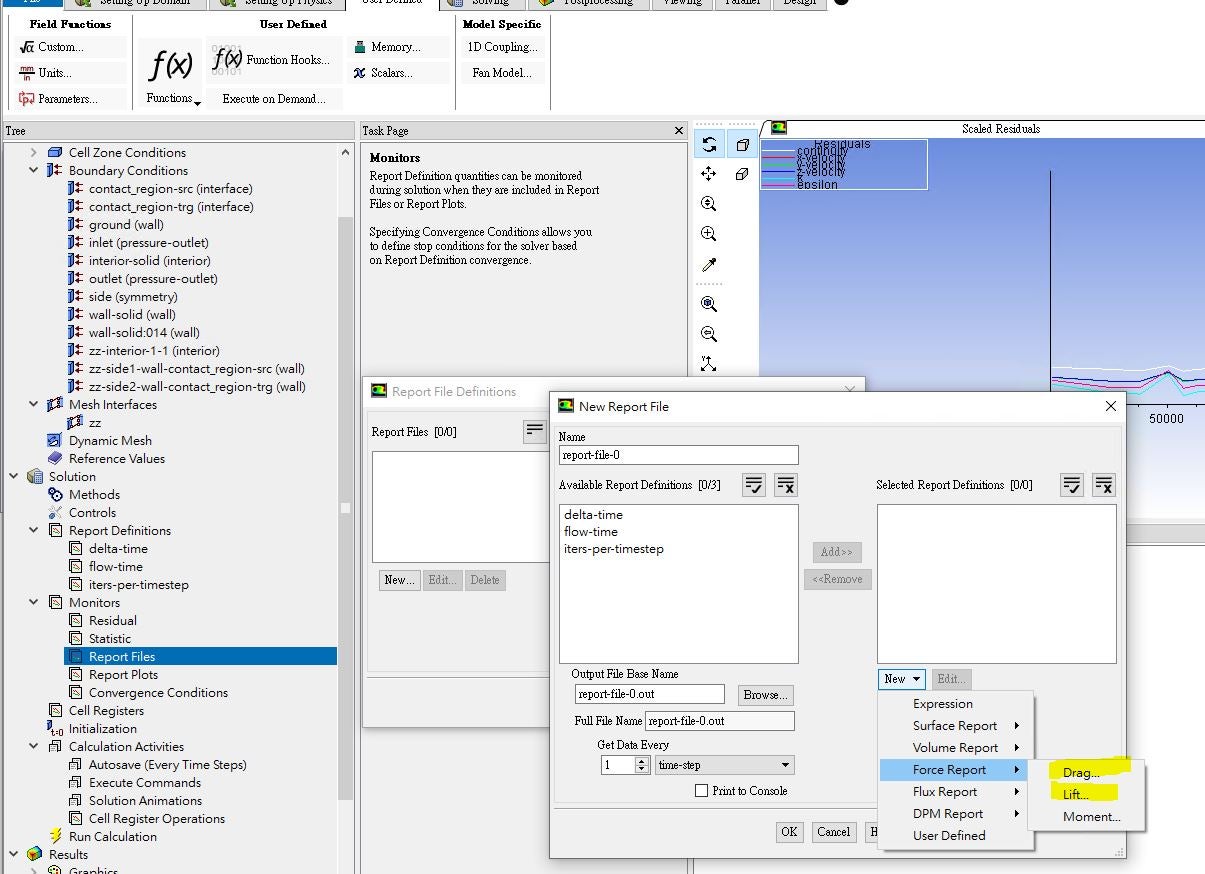
Task: Click the refresh view icon in graphics toolbar
Action: click(709, 144)
